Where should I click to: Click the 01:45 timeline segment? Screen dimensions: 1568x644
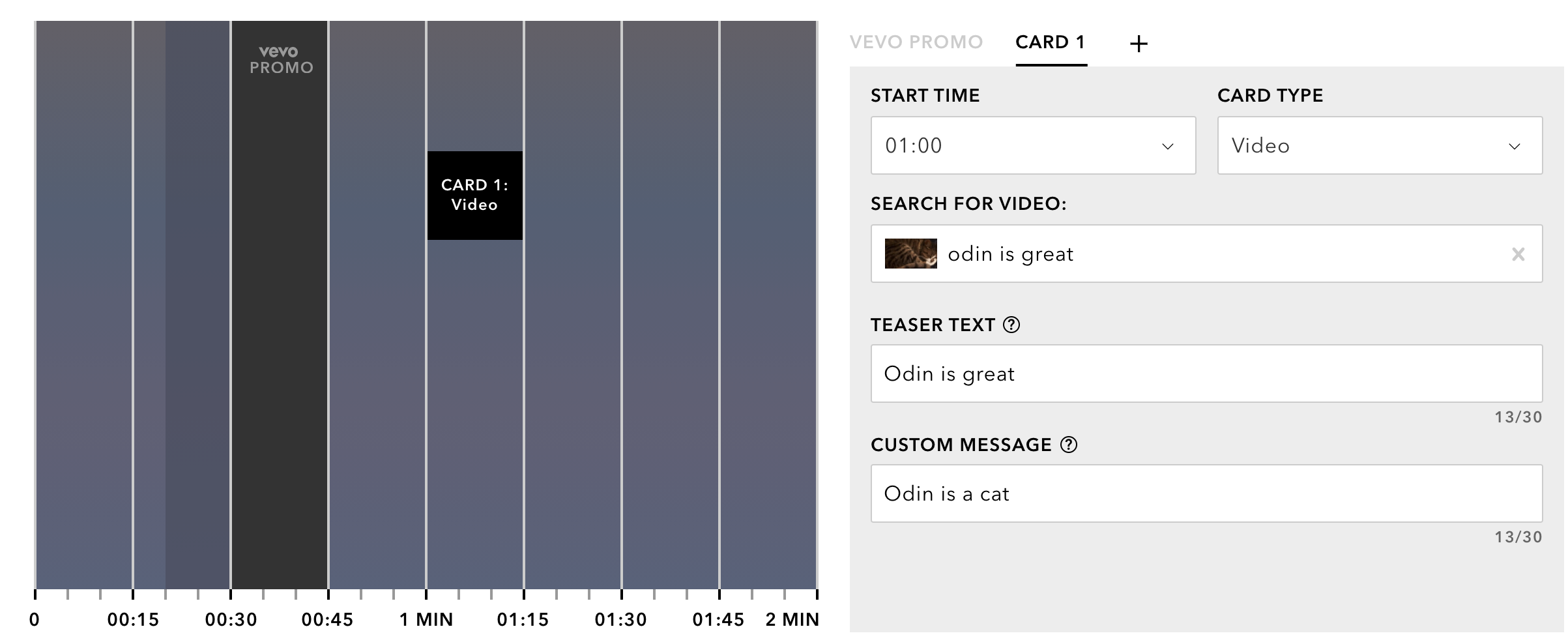tap(768, 305)
